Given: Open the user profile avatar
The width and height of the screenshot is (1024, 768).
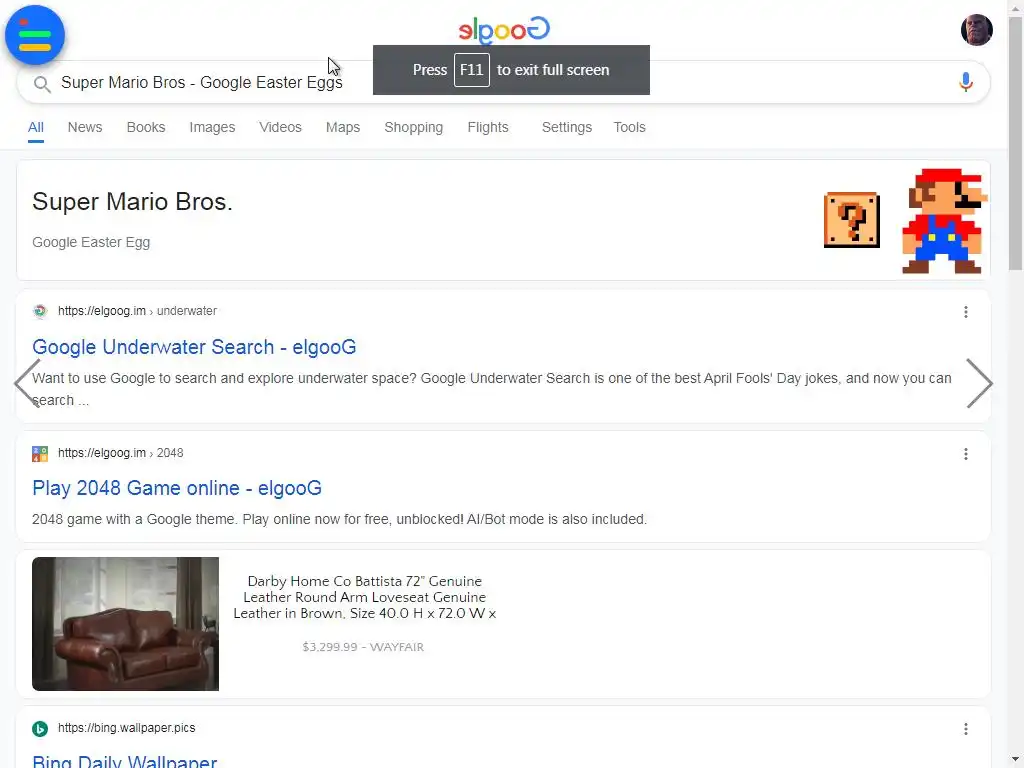Looking at the screenshot, I should point(976,30).
